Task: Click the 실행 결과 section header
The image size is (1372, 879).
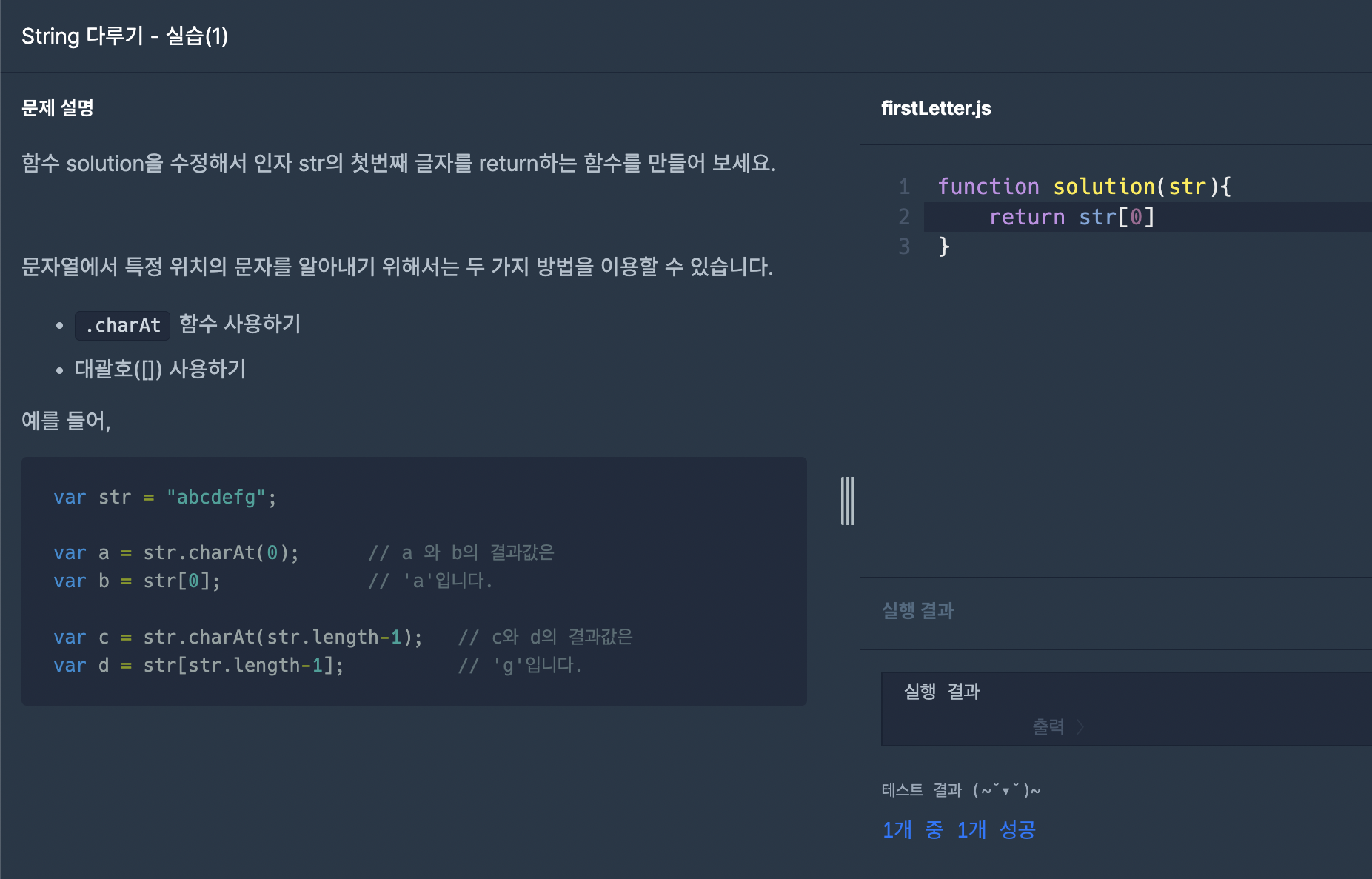Action: click(917, 611)
